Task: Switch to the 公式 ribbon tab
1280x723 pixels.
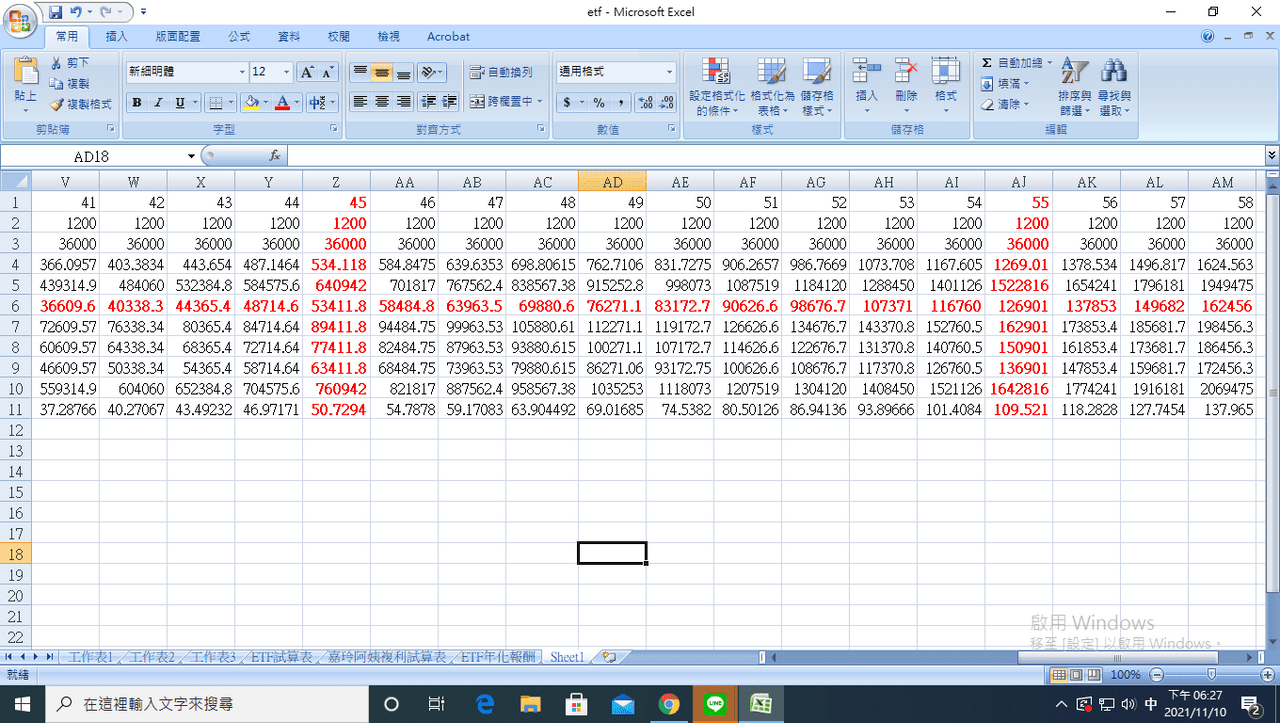Action: (x=238, y=36)
